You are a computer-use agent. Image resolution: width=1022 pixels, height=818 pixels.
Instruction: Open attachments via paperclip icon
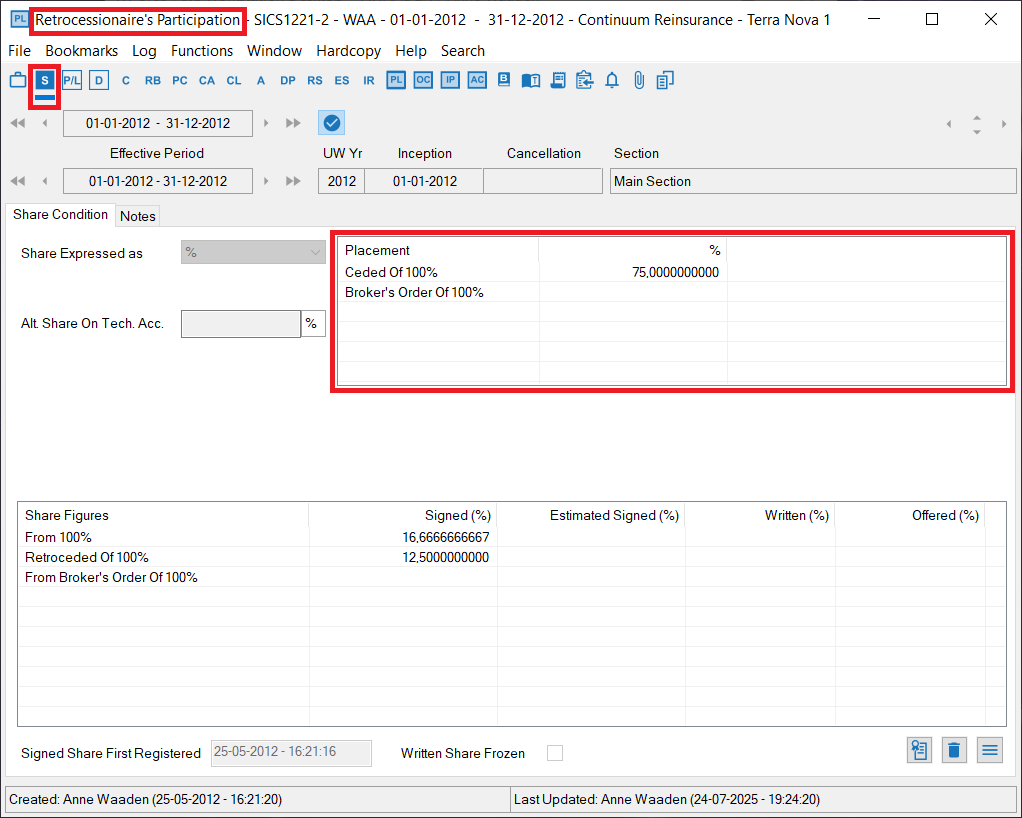[639, 80]
